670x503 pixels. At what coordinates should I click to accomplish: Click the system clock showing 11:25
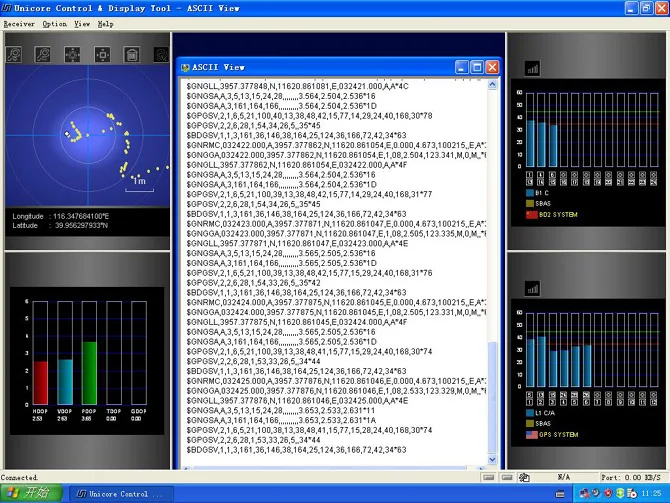[651, 494]
